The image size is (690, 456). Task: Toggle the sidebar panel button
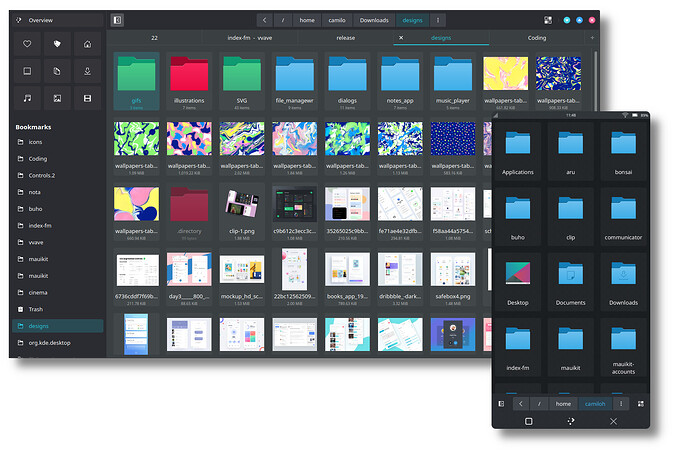[117, 20]
